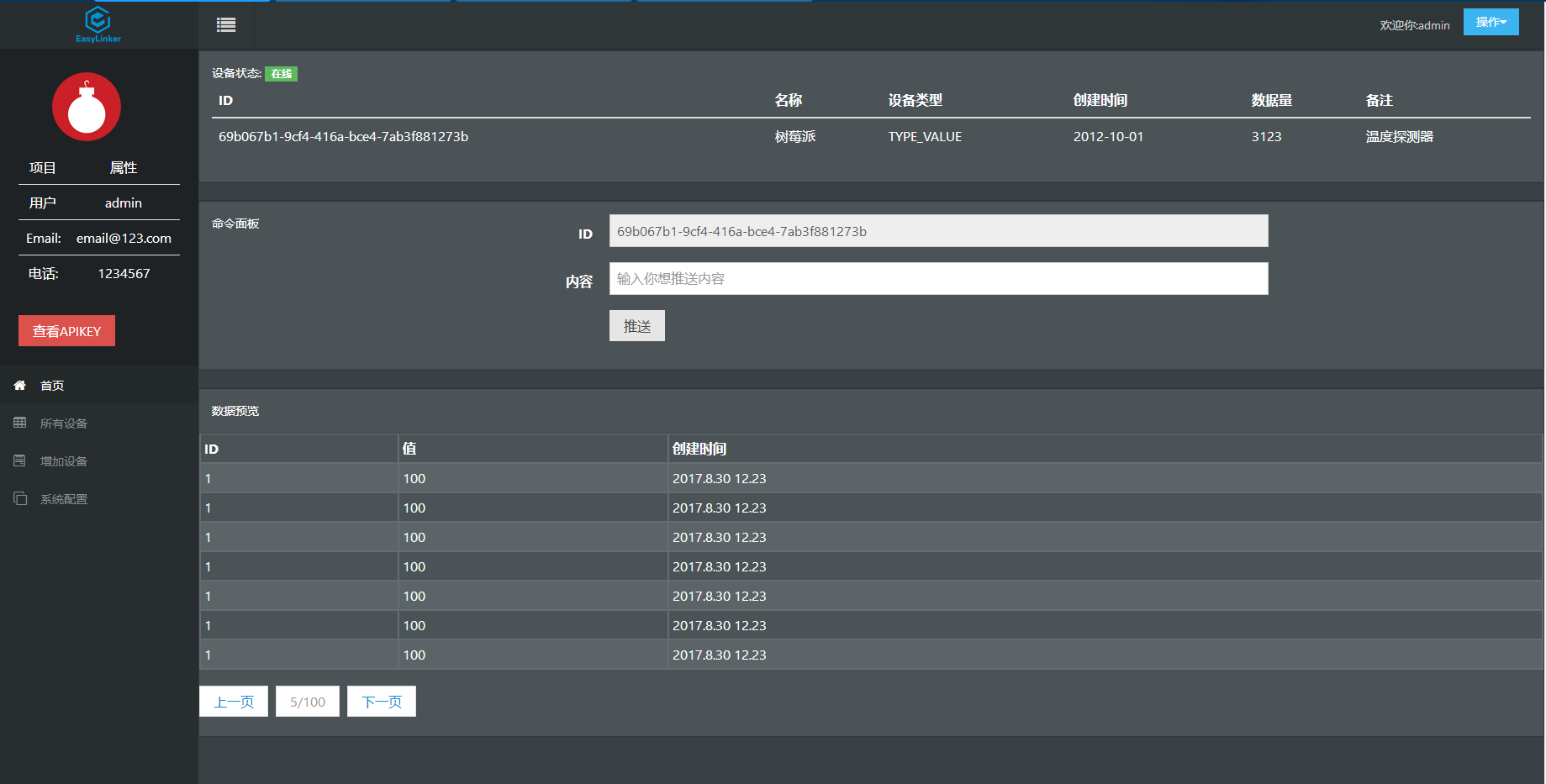Open the 系统配置 menu item
The width and height of the screenshot is (1546, 784).
(99, 498)
